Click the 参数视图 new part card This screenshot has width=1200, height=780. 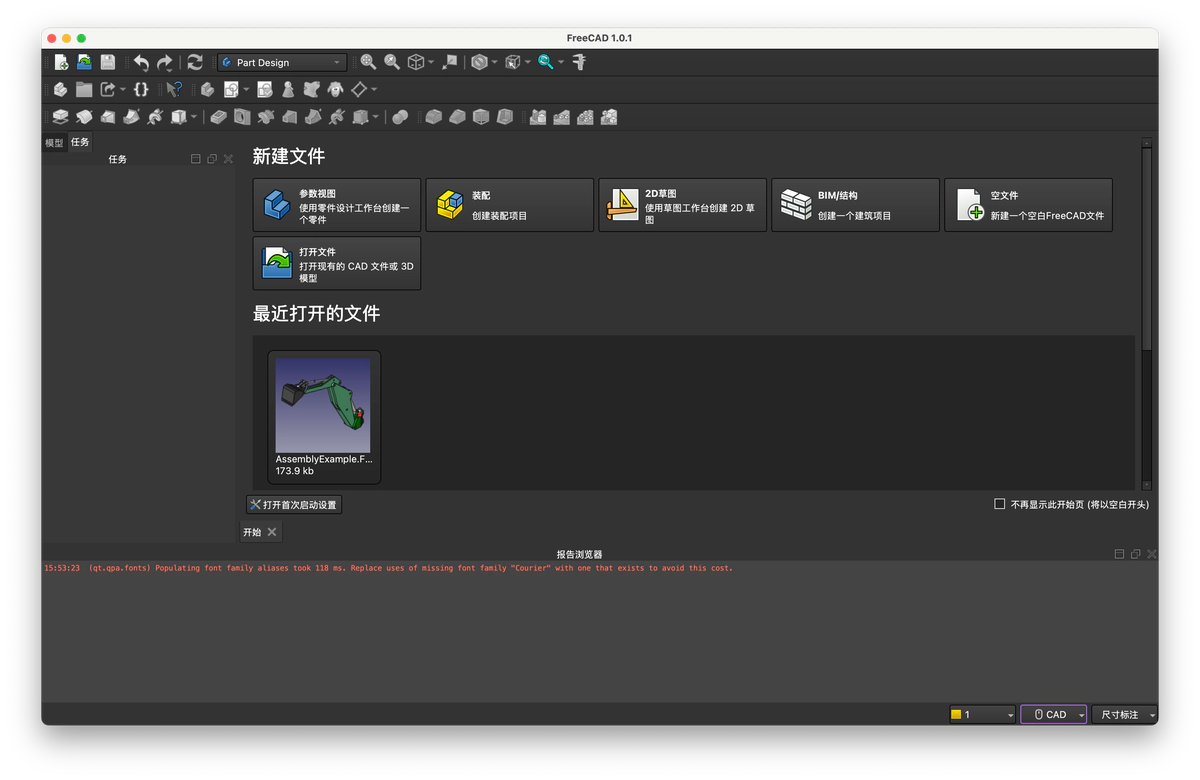(x=336, y=205)
